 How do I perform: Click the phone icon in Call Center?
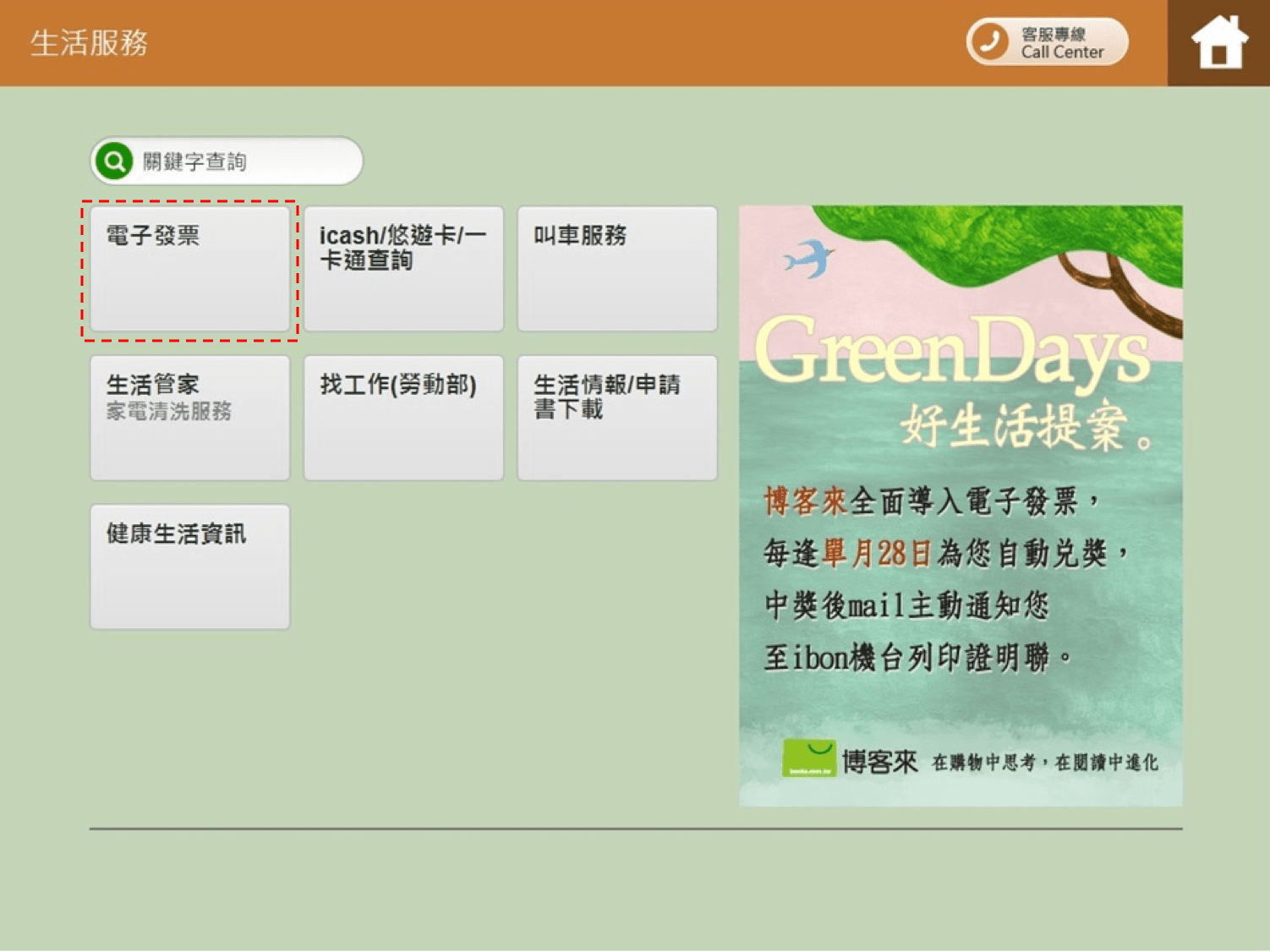pyautogui.click(x=989, y=41)
